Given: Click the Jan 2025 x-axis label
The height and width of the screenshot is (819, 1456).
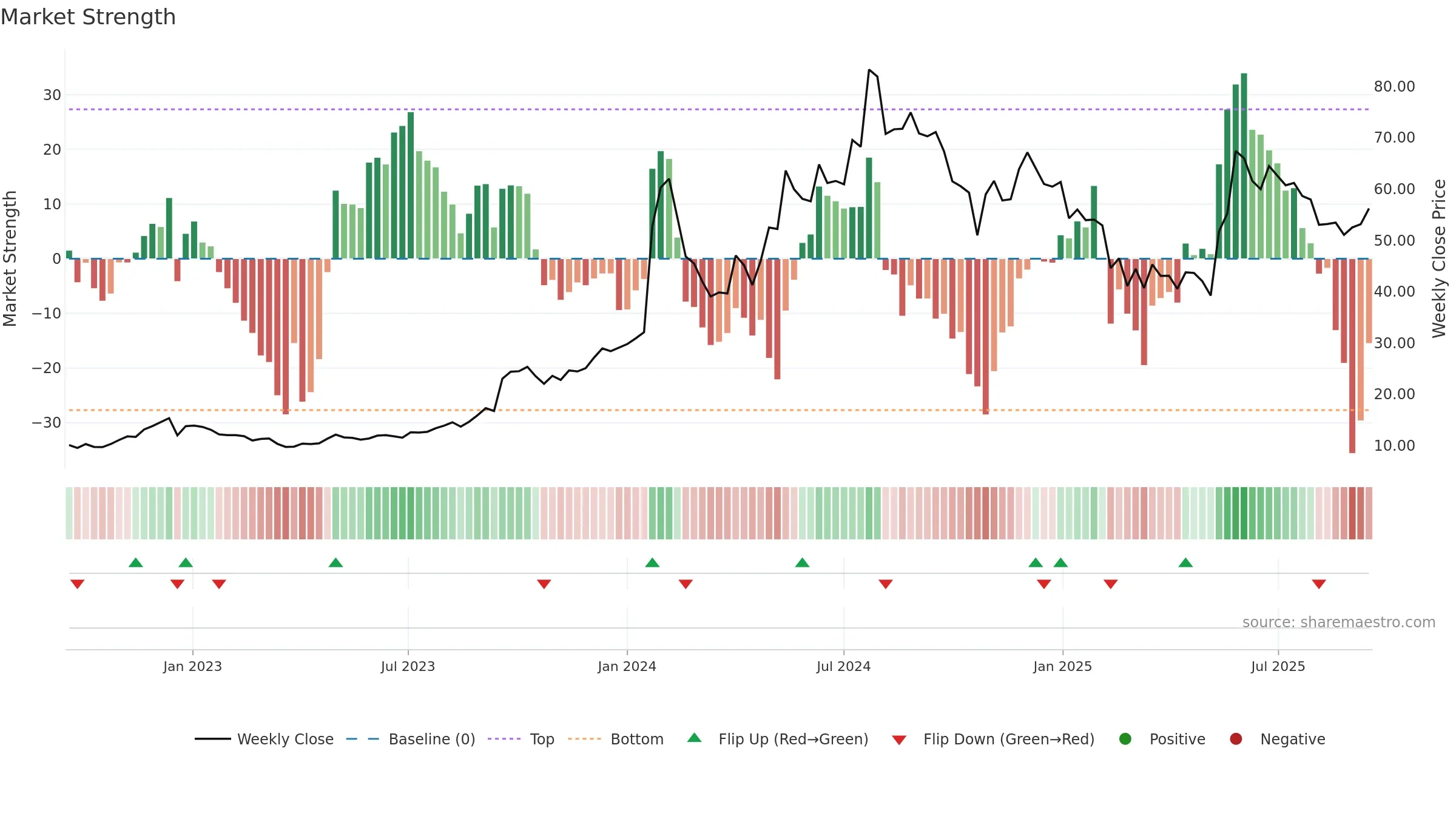Looking at the screenshot, I should (x=1062, y=666).
